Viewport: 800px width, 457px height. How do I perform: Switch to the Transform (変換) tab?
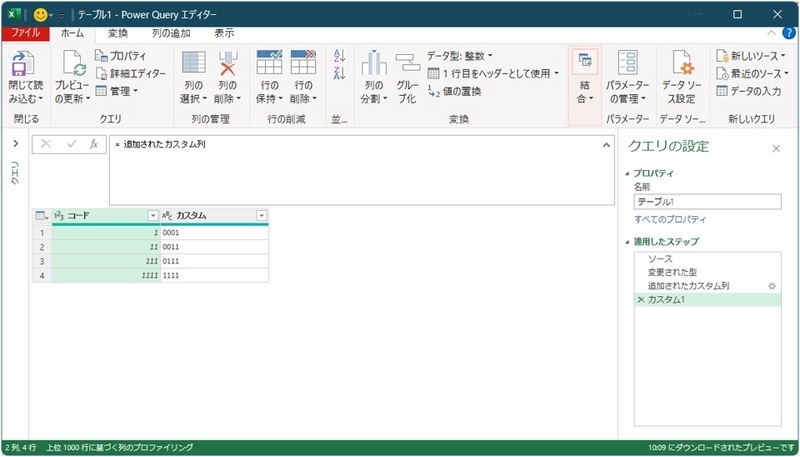pos(118,33)
